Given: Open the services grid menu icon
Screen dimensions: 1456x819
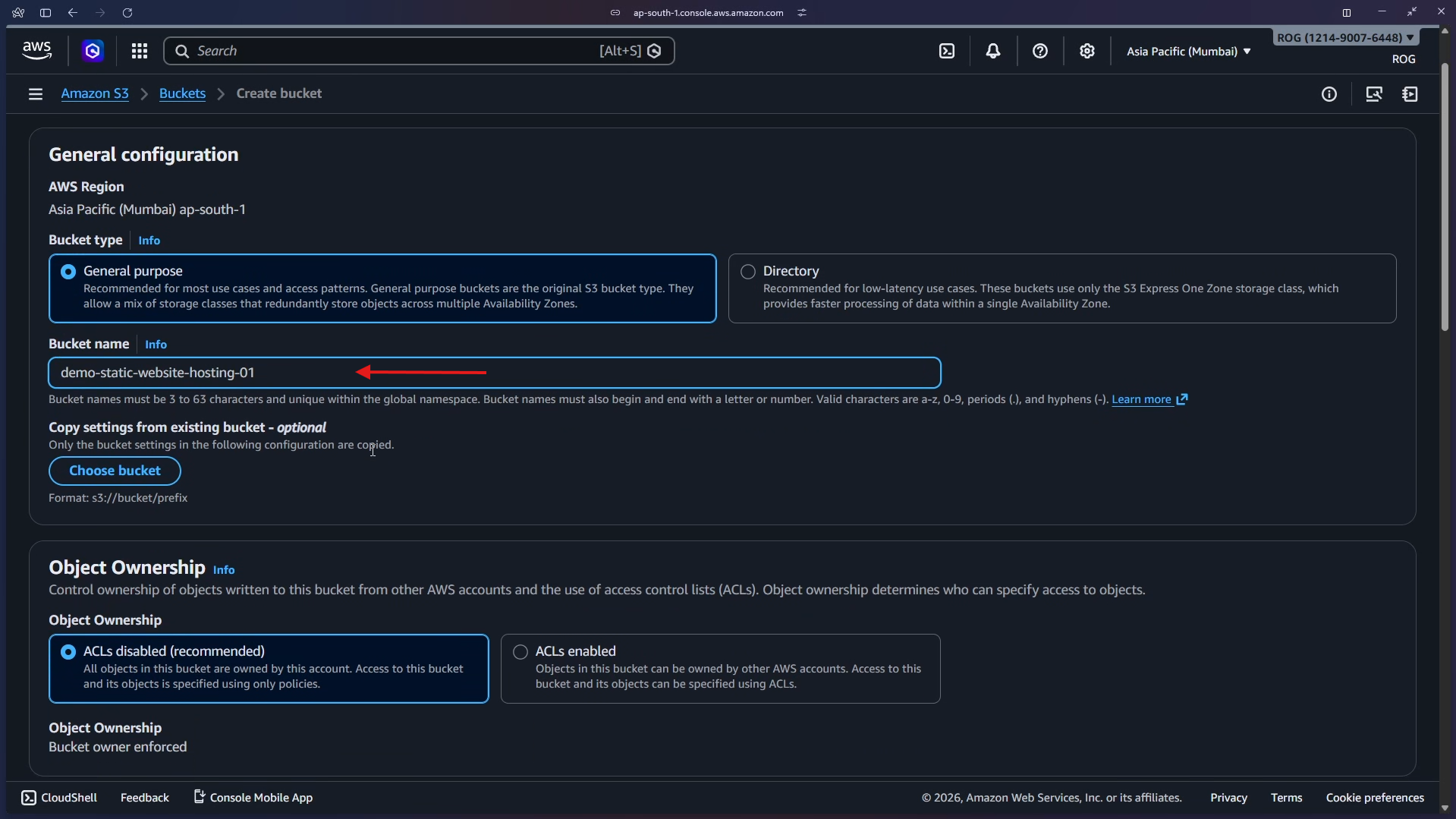Looking at the screenshot, I should [139, 51].
